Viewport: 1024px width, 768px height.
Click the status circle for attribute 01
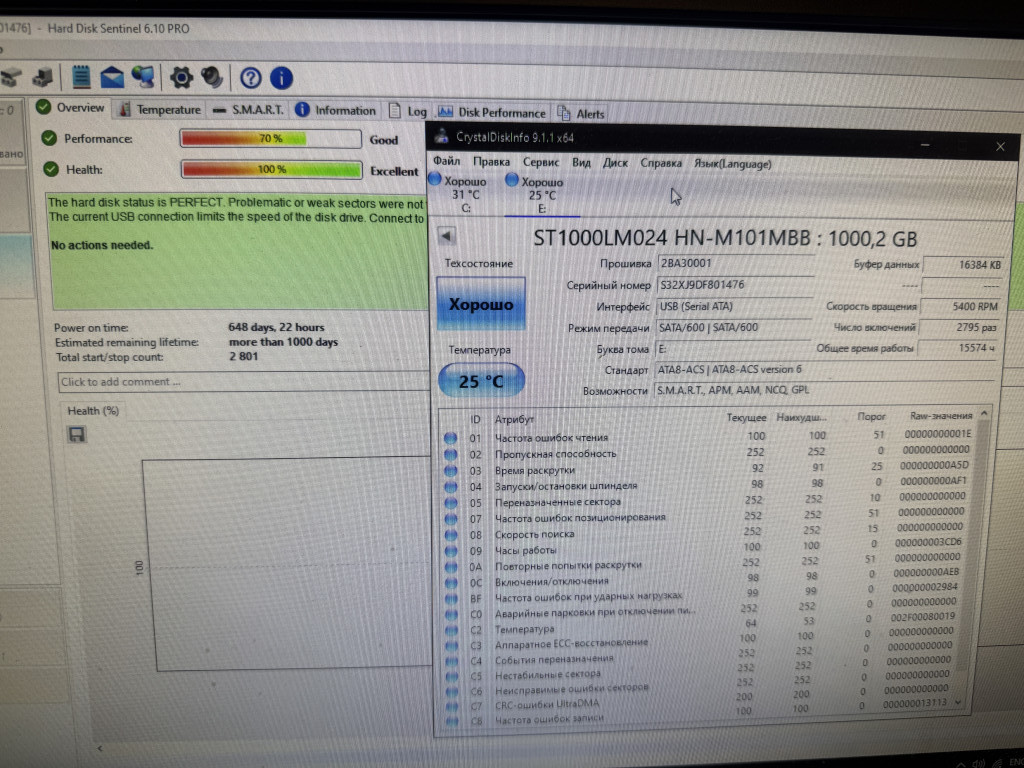450,437
